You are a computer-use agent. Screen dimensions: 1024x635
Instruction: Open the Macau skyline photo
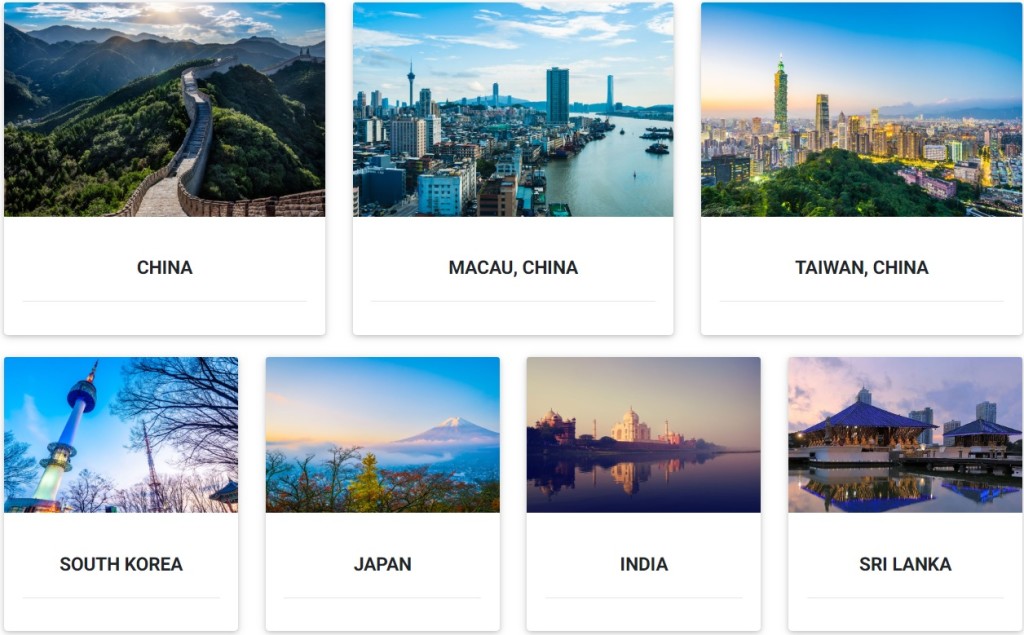(x=513, y=109)
